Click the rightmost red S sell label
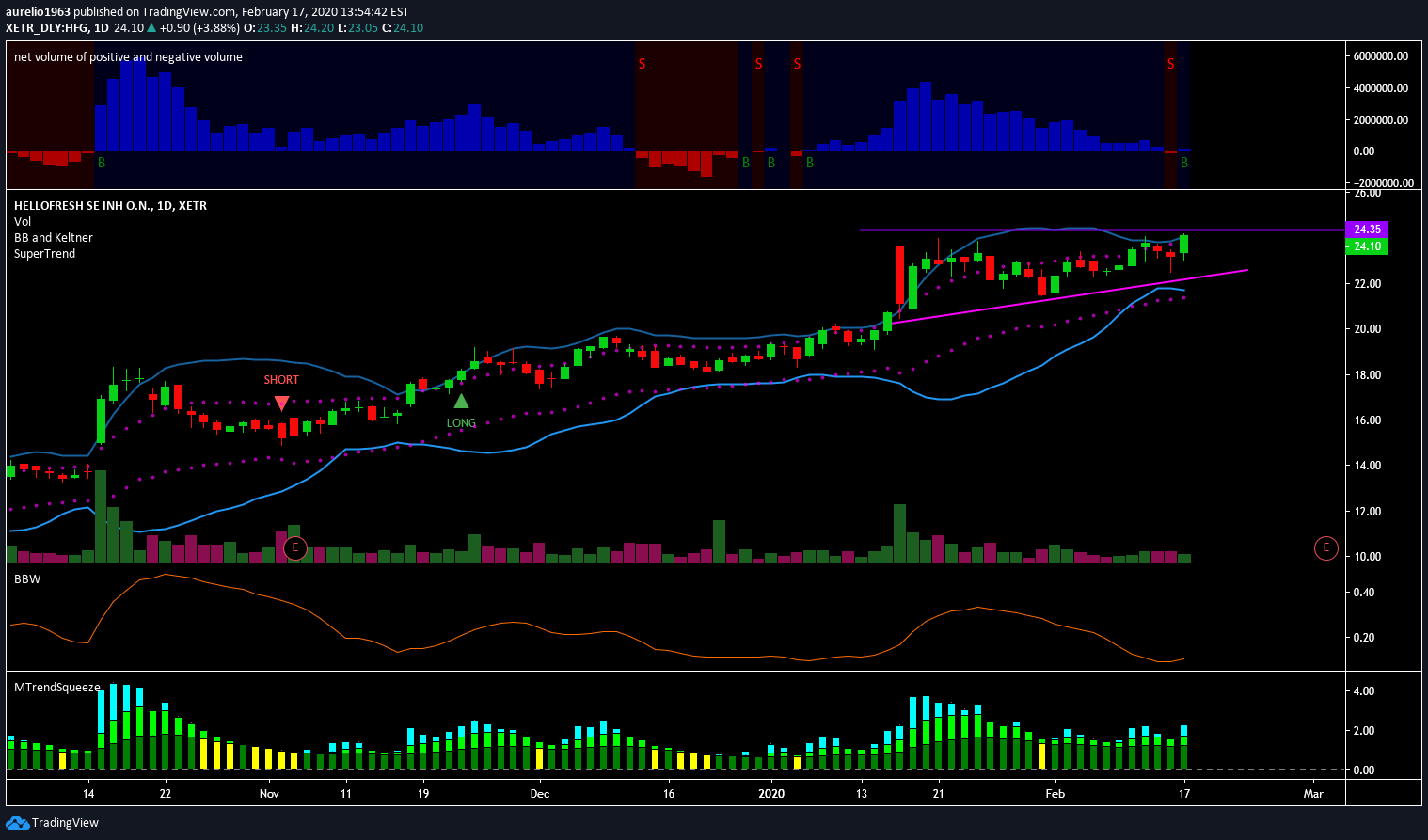Screen dimensions: 1428x840 click(1171, 64)
